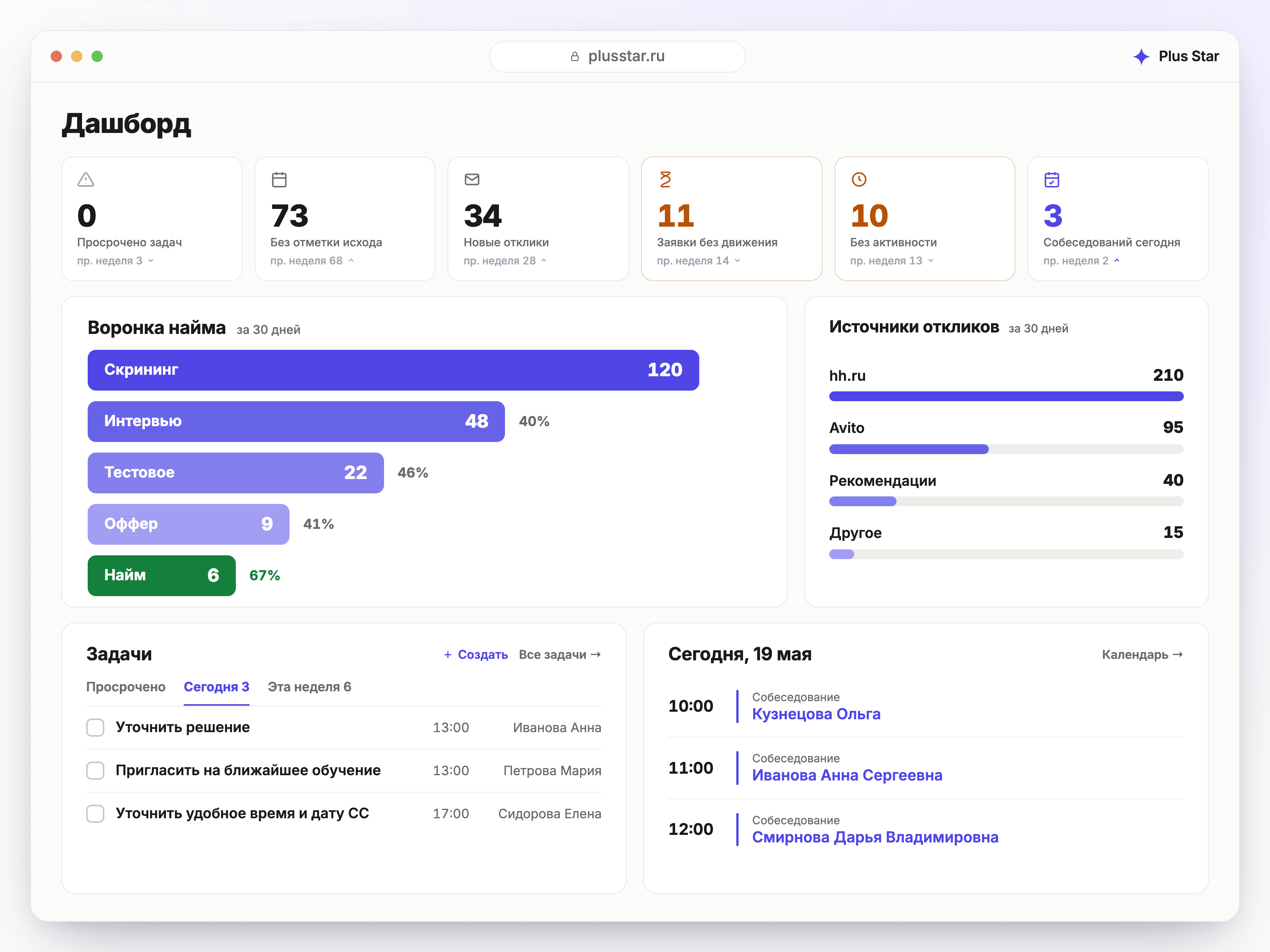
Task: Click the clock icon on the 10 card
Action: point(859,179)
